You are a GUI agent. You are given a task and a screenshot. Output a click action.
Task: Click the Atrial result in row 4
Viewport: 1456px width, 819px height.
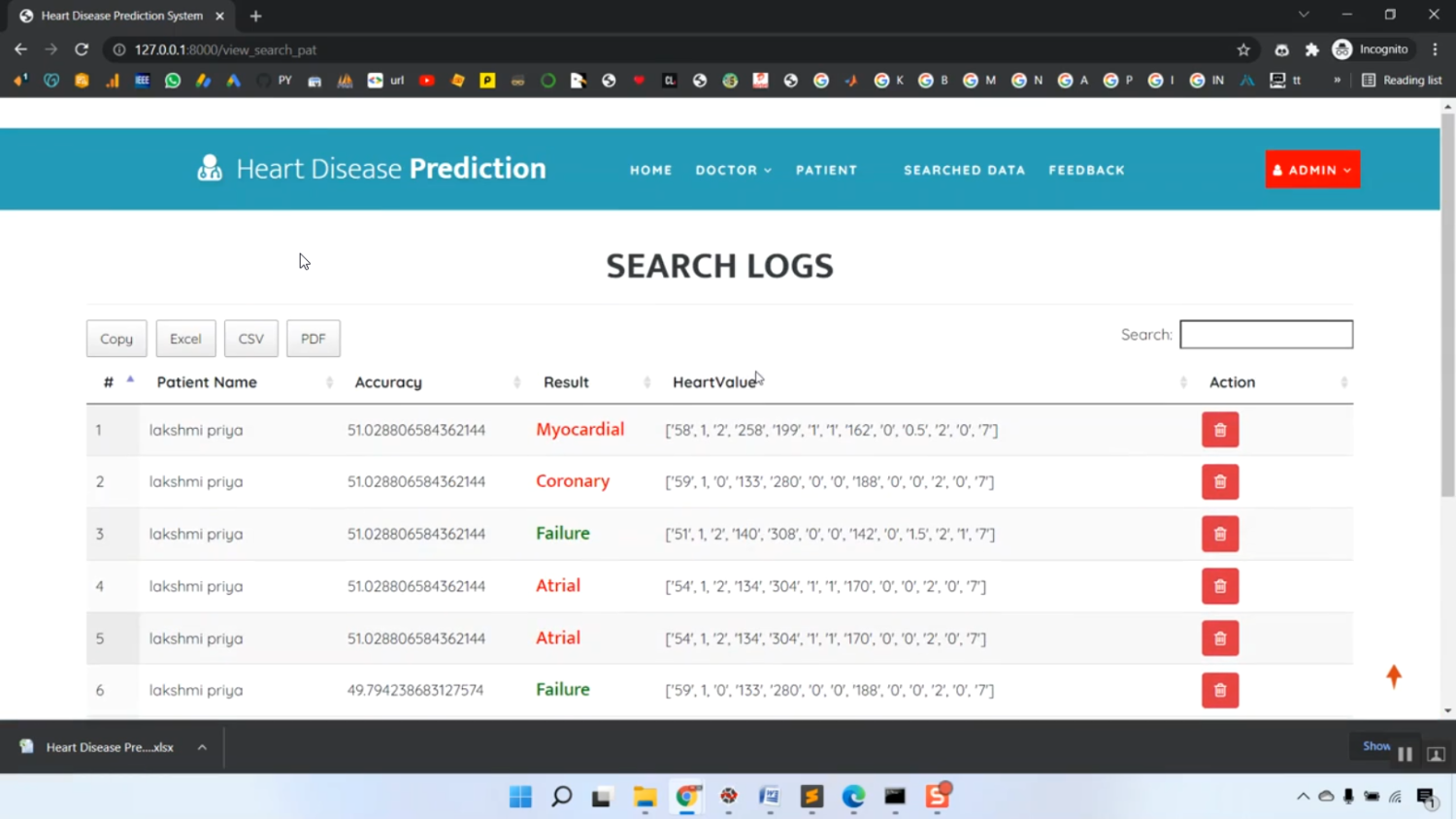click(x=558, y=585)
